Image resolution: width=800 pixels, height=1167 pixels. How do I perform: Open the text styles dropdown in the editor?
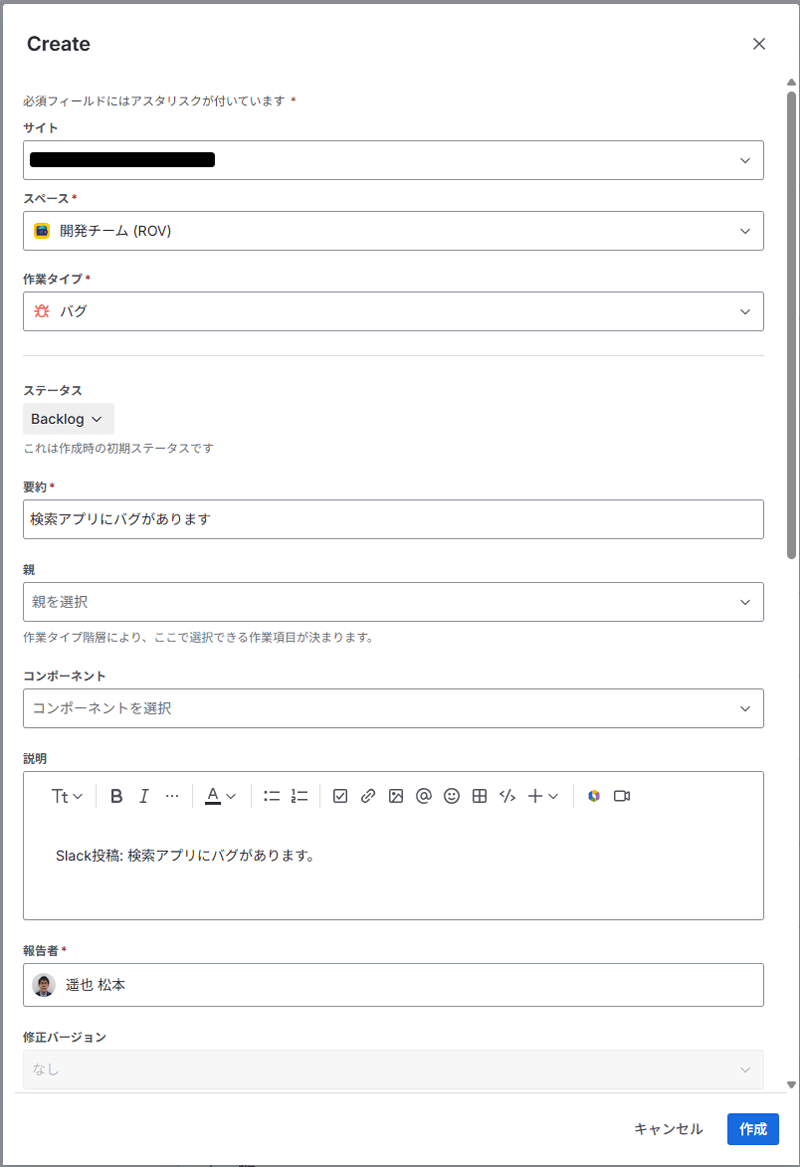[x=64, y=795]
